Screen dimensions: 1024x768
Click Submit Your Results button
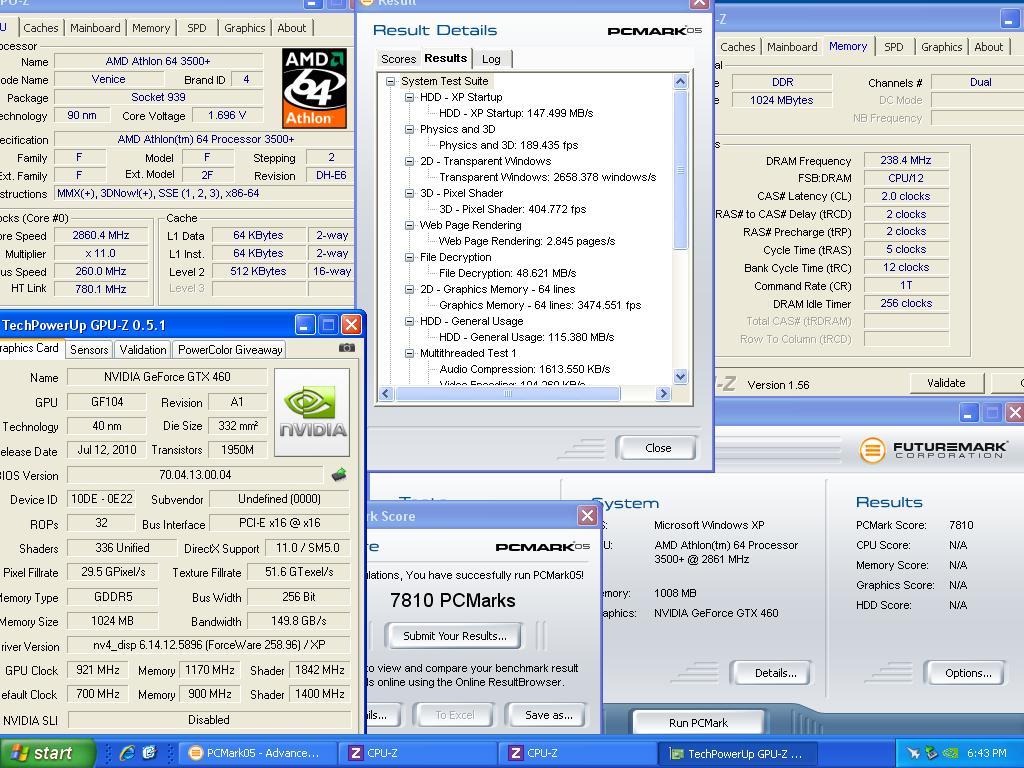(455, 635)
